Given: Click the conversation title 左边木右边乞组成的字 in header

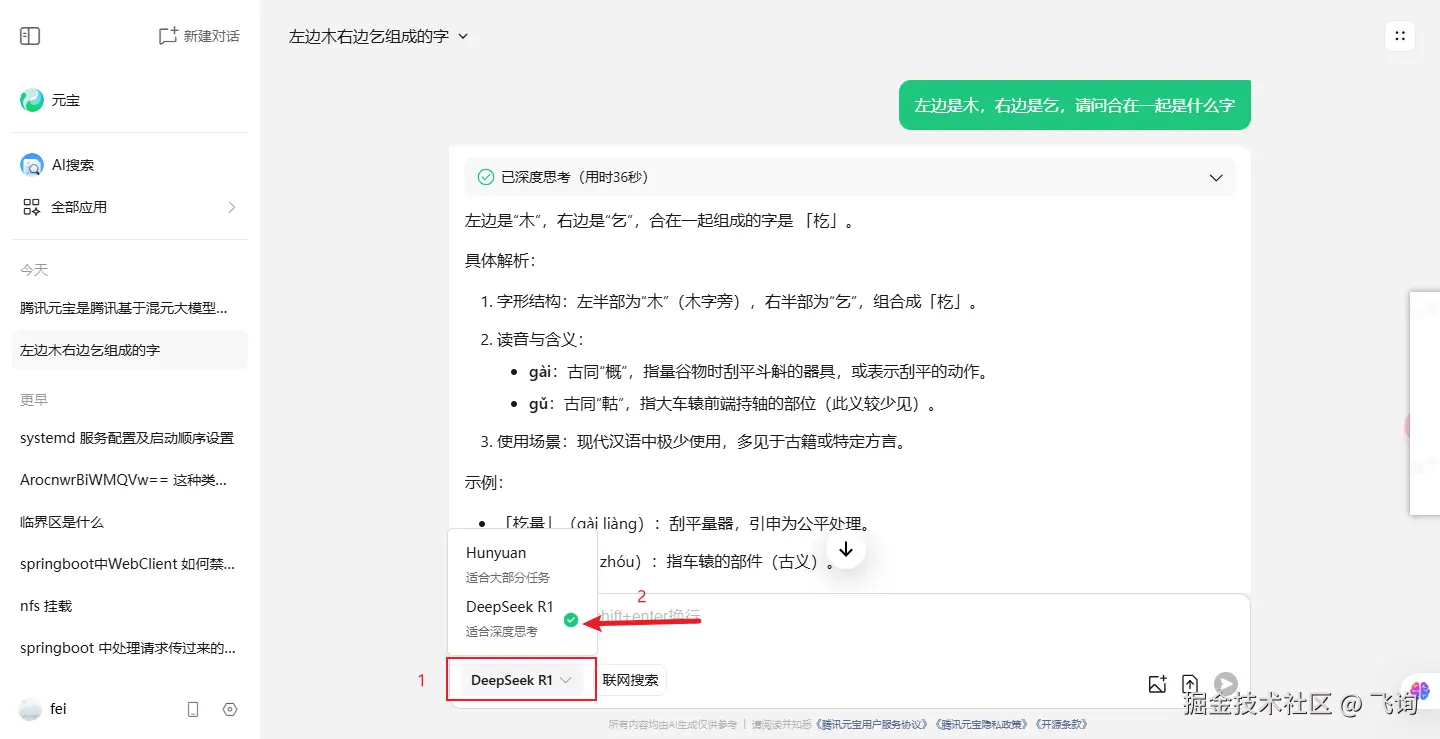Looking at the screenshot, I should 368,36.
